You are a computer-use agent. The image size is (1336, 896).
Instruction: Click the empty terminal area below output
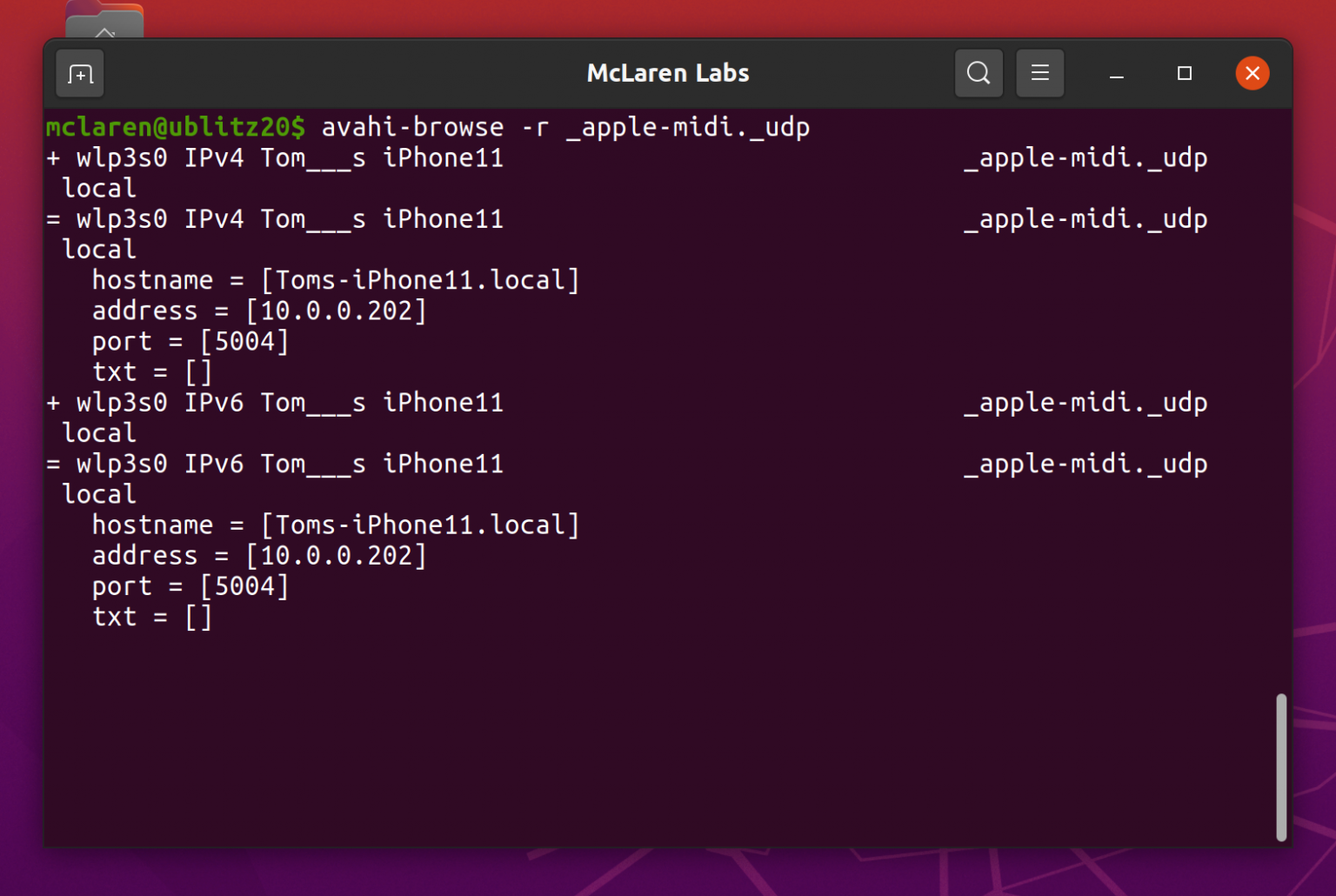[609, 739]
